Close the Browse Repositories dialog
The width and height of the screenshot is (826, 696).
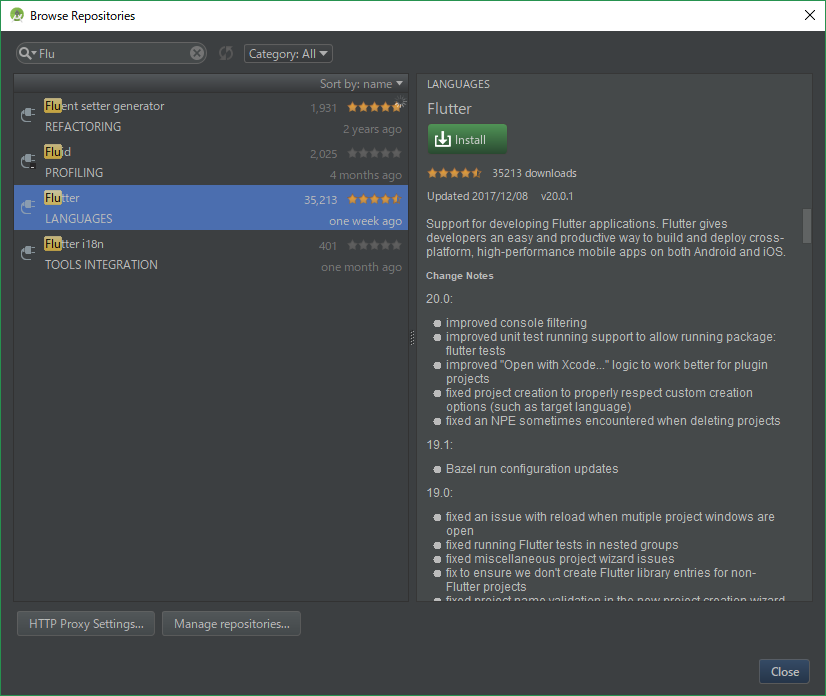coord(784,672)
